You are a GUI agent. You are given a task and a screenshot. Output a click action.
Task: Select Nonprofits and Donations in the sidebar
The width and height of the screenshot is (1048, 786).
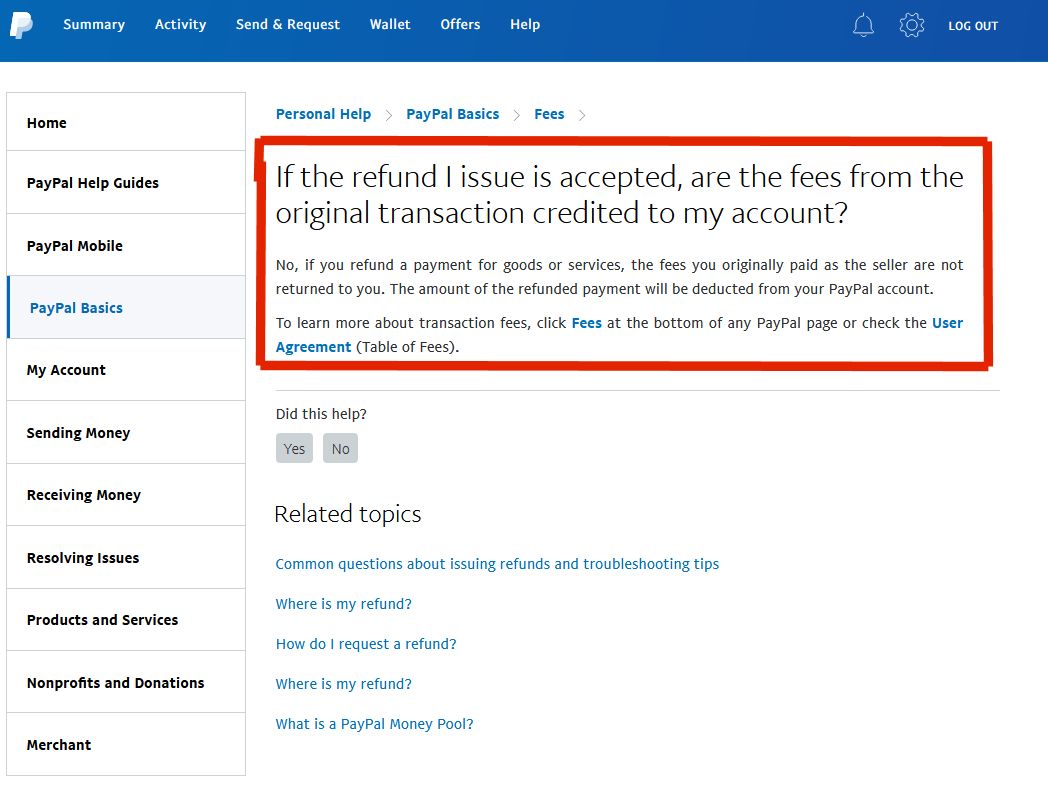click(x=126, y=682)
